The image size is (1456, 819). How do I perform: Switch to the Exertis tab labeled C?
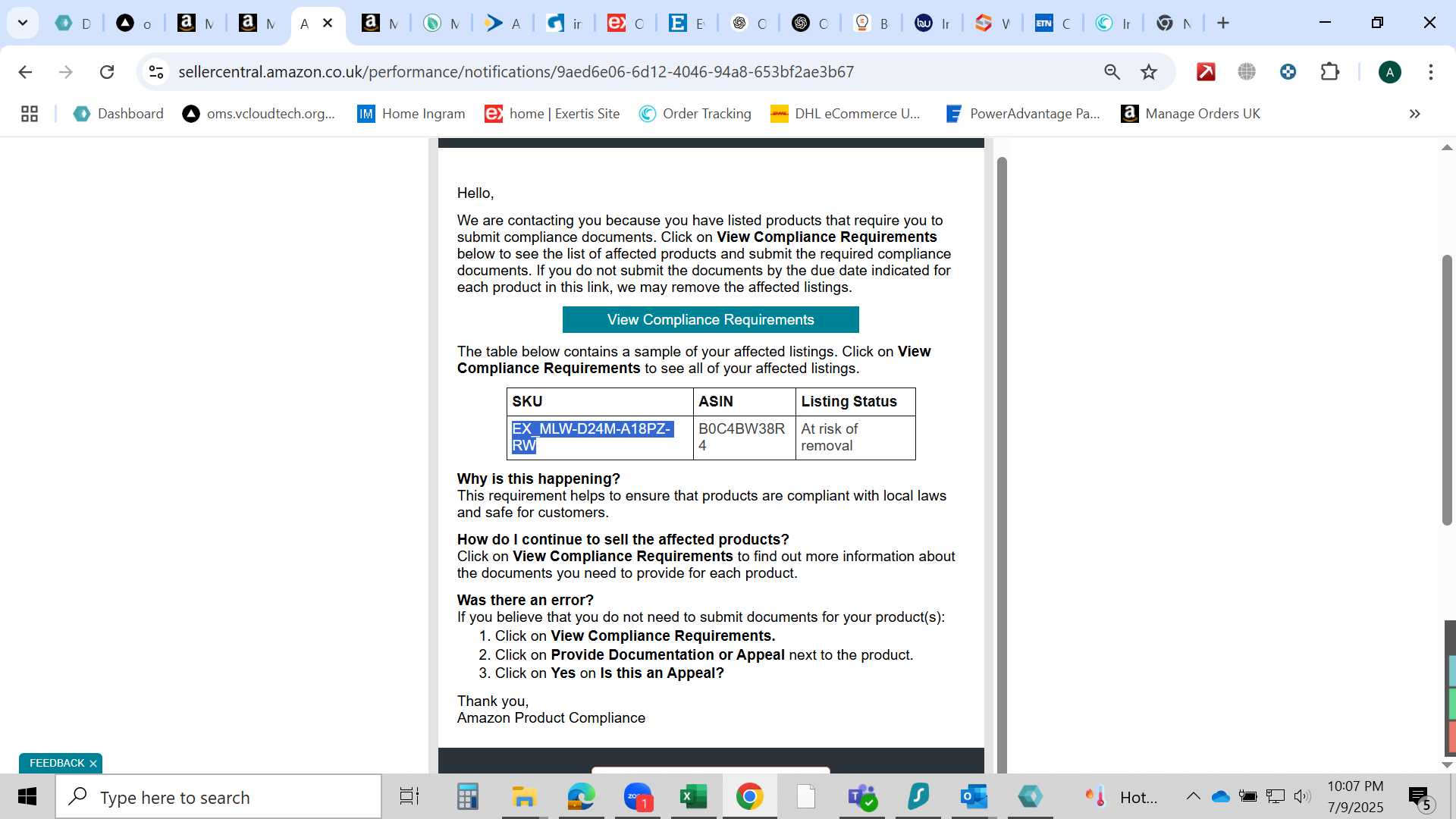(626, 23)
